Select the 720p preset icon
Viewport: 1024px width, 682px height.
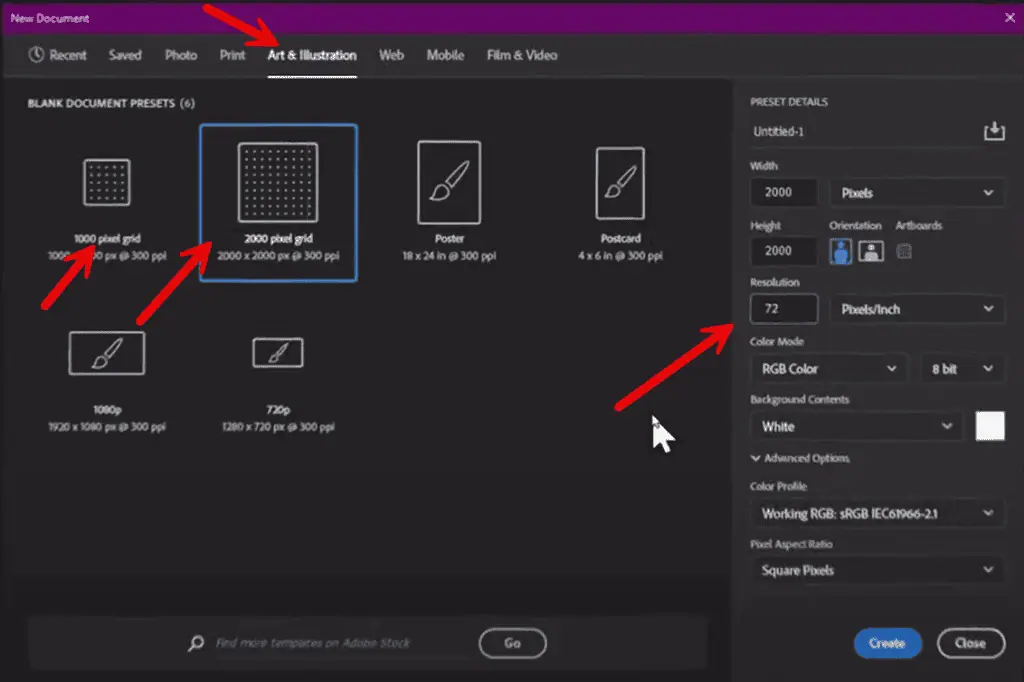click(277, 352)
